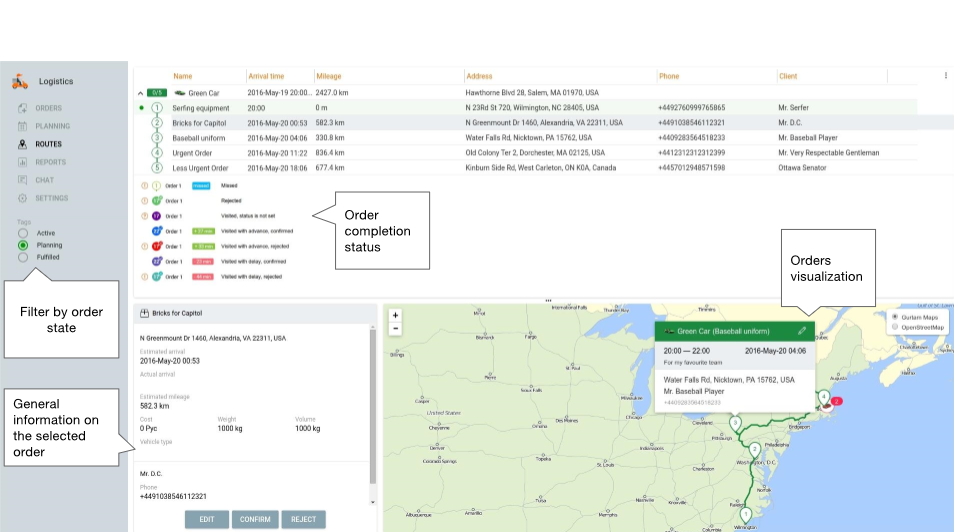The height and width of the screenshot is (532, 954).
Task: Open the Settings gear icon
Action: 23,198
